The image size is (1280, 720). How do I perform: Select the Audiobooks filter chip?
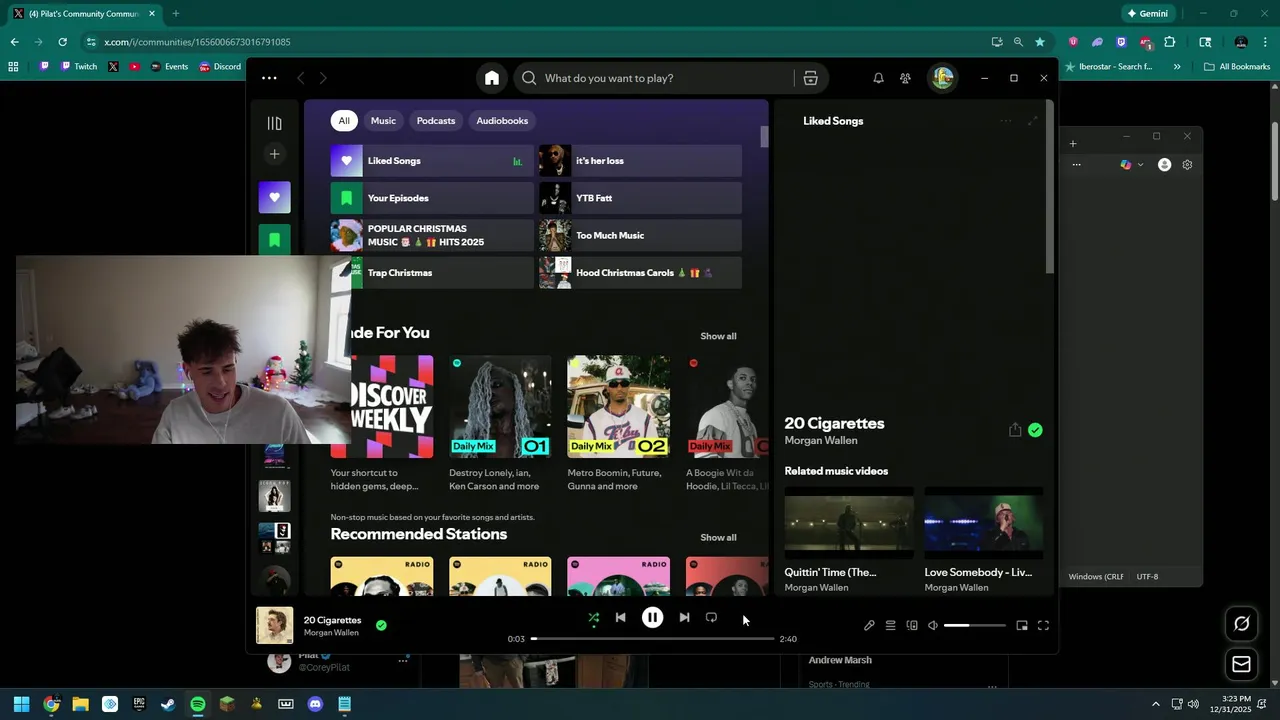click(502, 120)
